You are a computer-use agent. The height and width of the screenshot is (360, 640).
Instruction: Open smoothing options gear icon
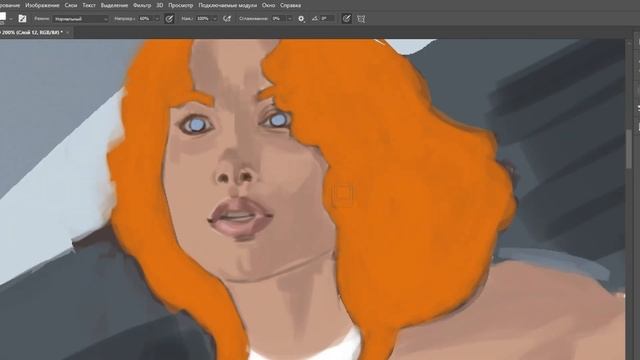(x=301, y=19)
